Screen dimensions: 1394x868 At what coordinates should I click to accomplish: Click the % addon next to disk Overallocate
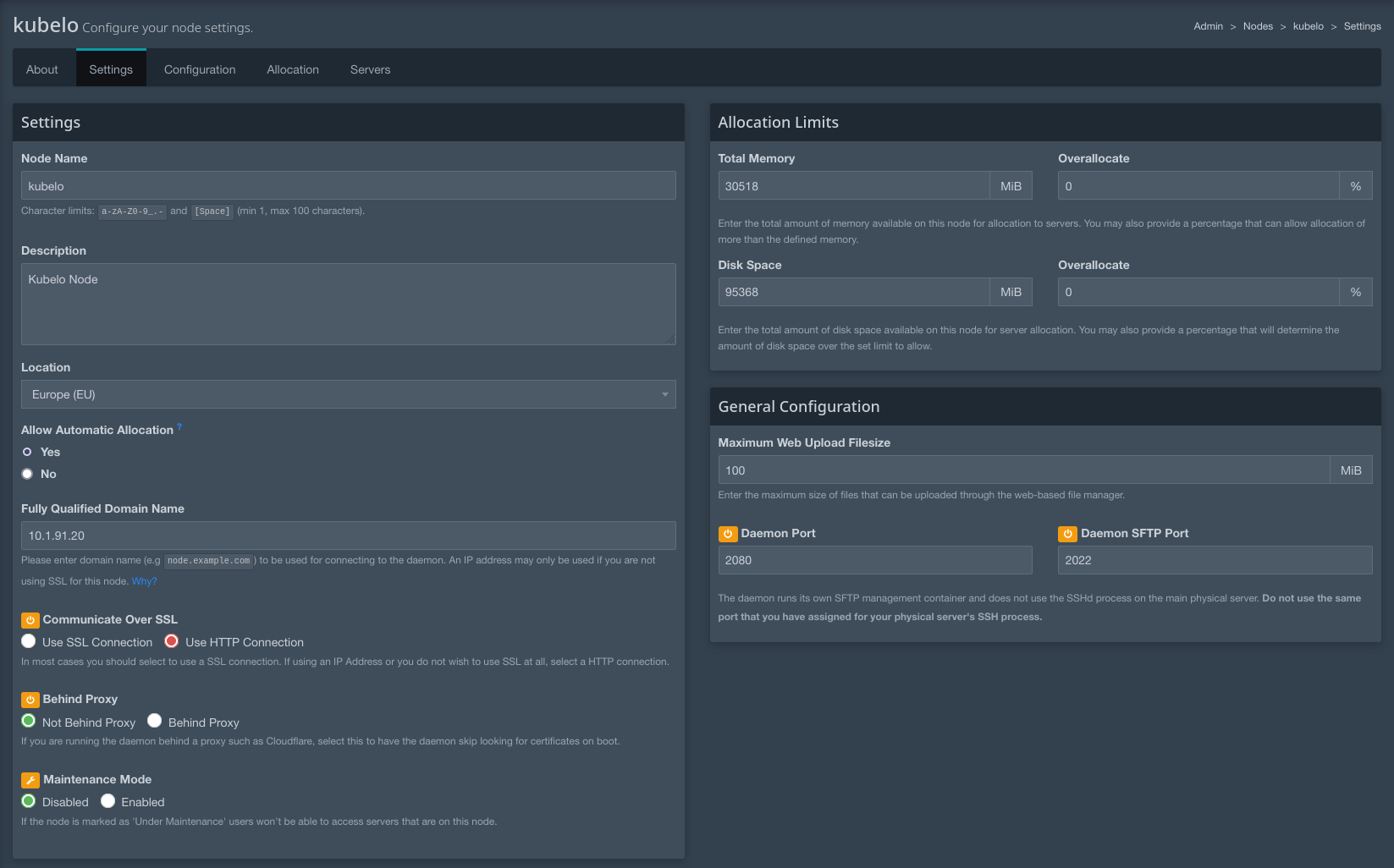[x=1356, y=292]
